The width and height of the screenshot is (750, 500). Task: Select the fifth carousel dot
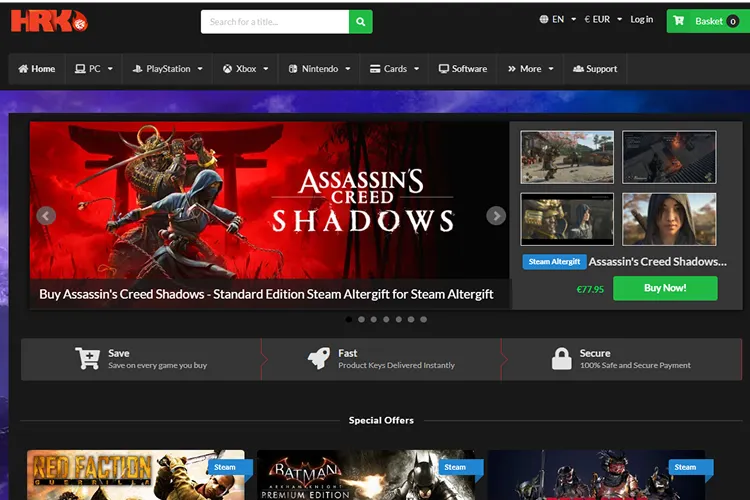point(398,319)
